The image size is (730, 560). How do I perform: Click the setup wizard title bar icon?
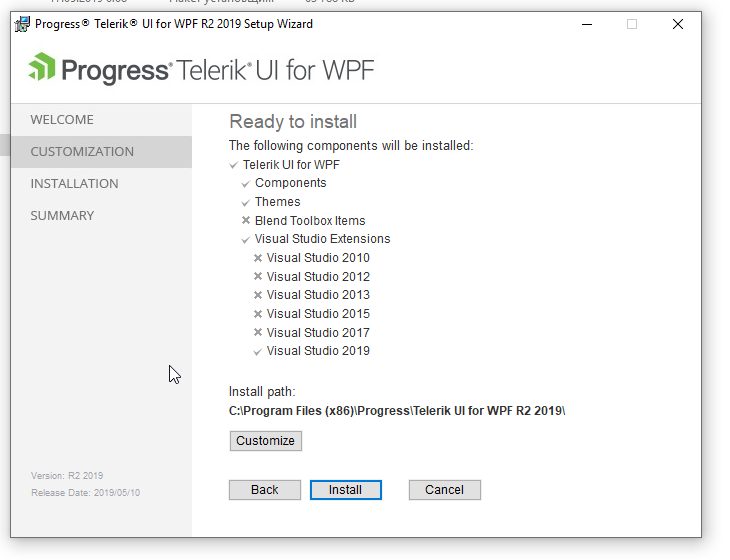pos(22,24)
